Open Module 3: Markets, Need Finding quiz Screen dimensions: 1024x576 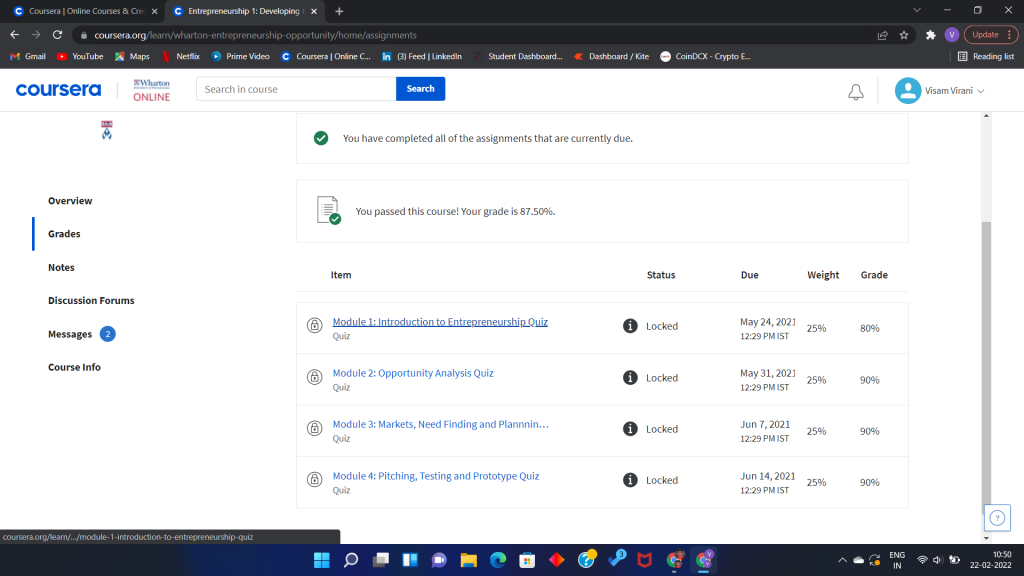(441, 424)
